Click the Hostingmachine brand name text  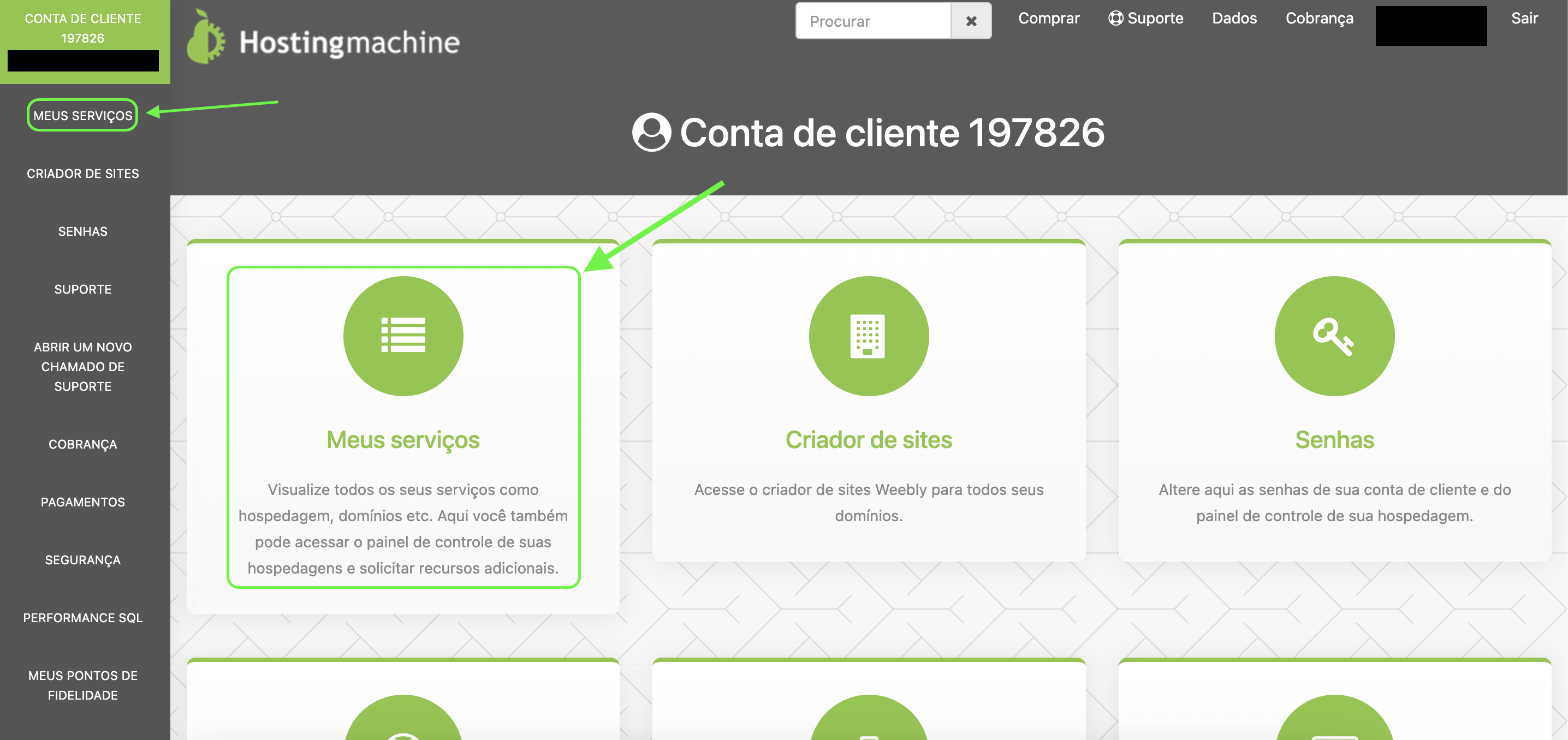[x=349, y=43]
